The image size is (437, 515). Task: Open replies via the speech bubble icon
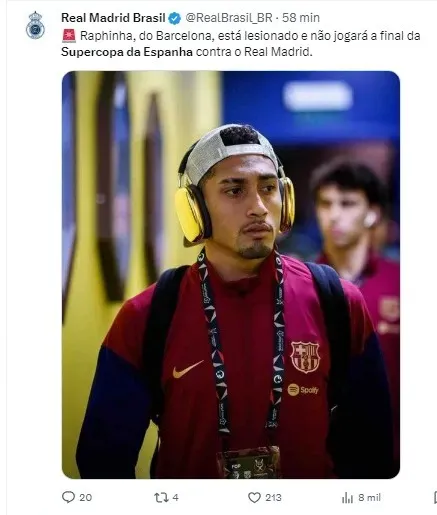[68, 497]
